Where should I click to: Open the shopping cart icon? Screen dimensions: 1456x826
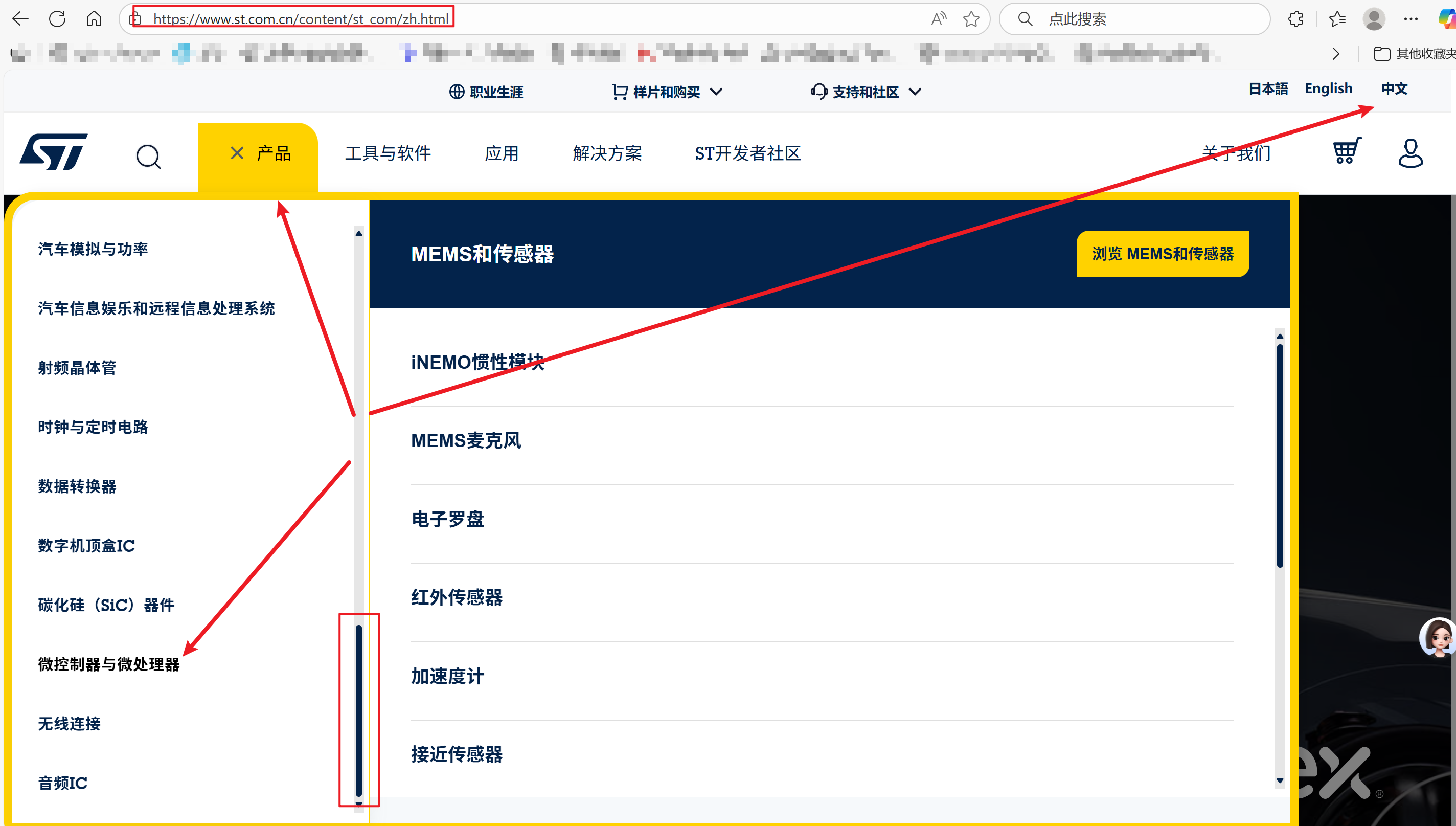pyautogui.click(x=1347, y=150)
